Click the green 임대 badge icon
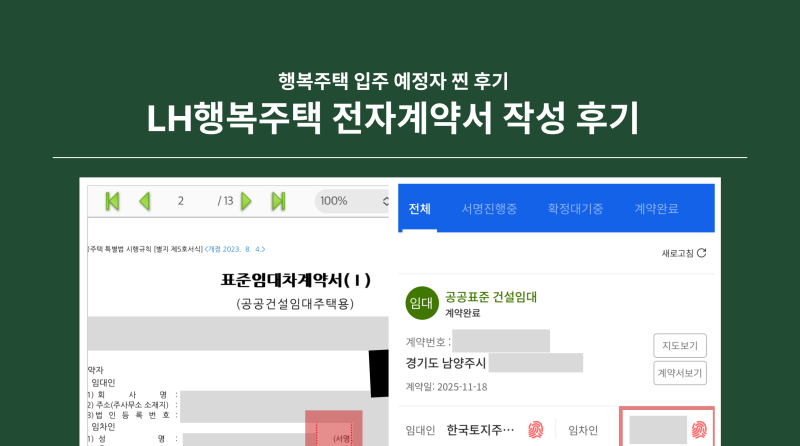This screenshot has height=446, width=800. (x=422, y=303)
